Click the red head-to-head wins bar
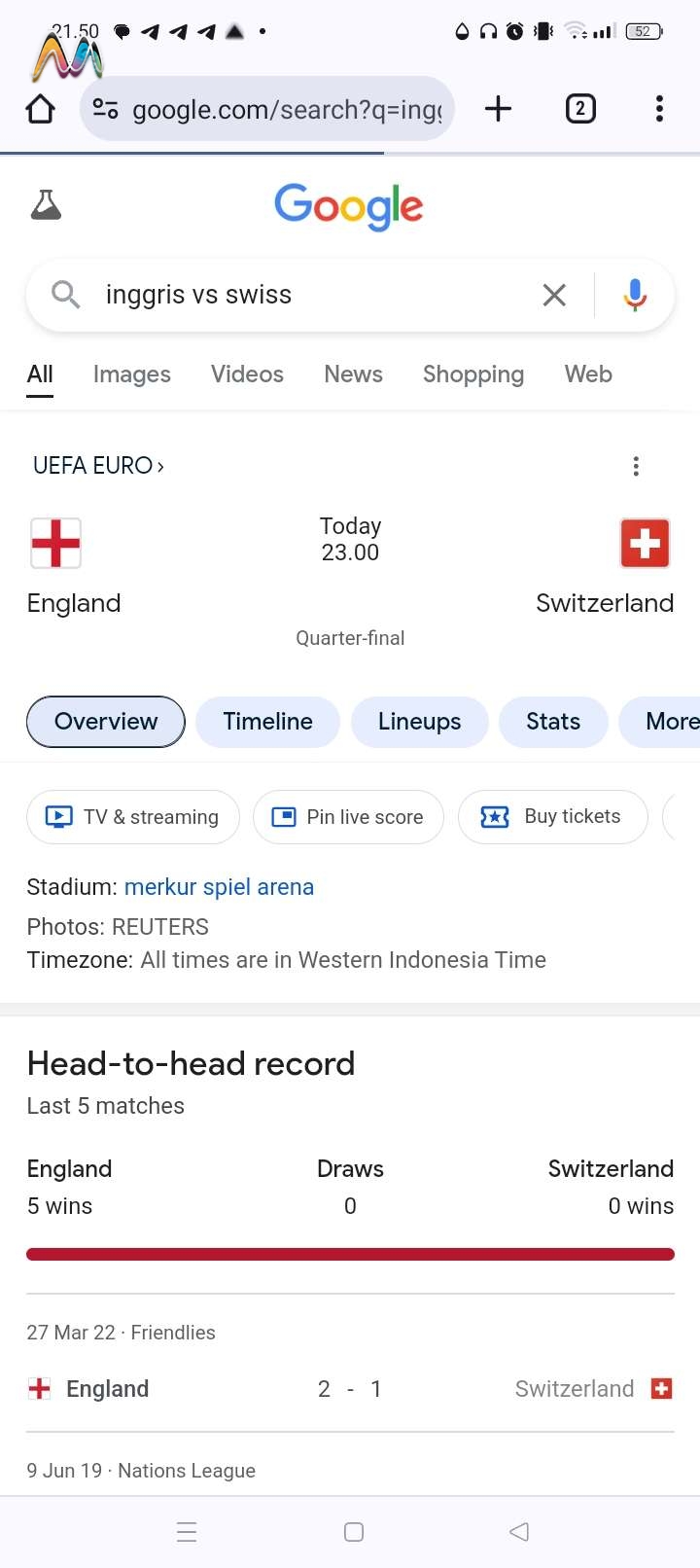 click(x=350, y=1255)
